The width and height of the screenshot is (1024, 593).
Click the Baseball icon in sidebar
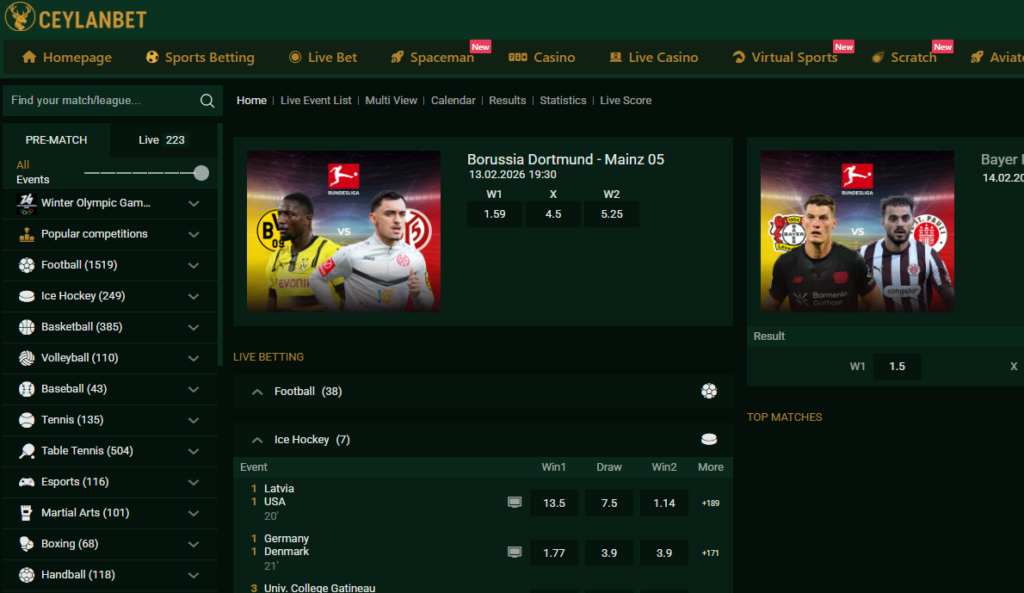(26, 389)
